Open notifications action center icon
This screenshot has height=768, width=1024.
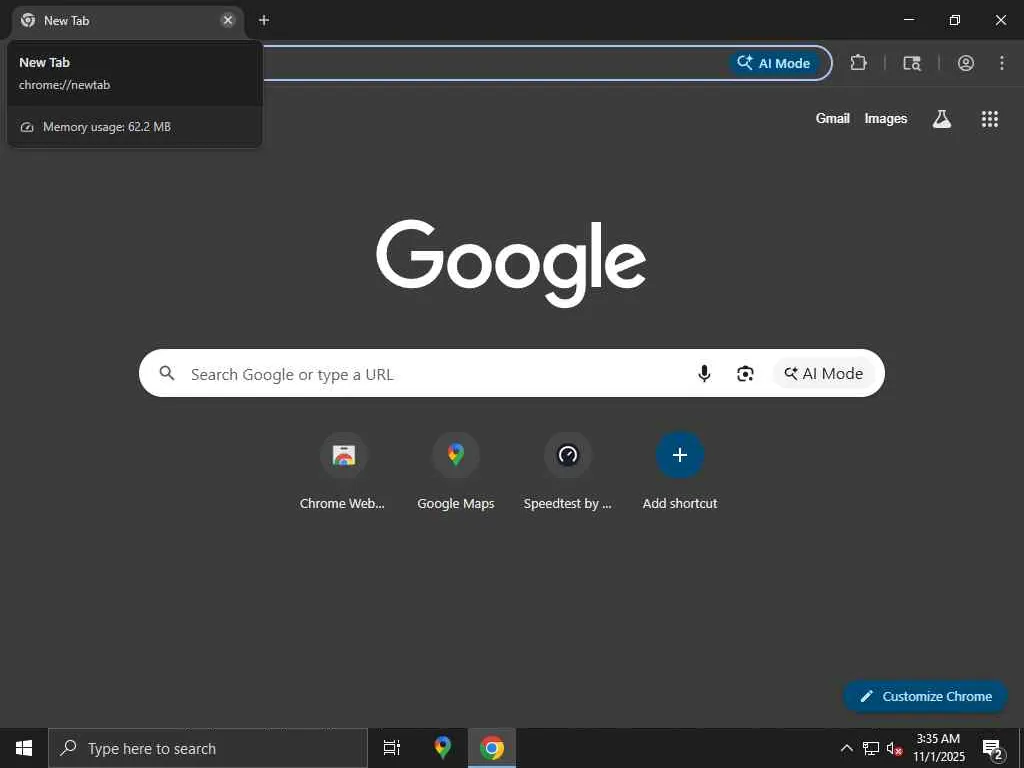992,749
